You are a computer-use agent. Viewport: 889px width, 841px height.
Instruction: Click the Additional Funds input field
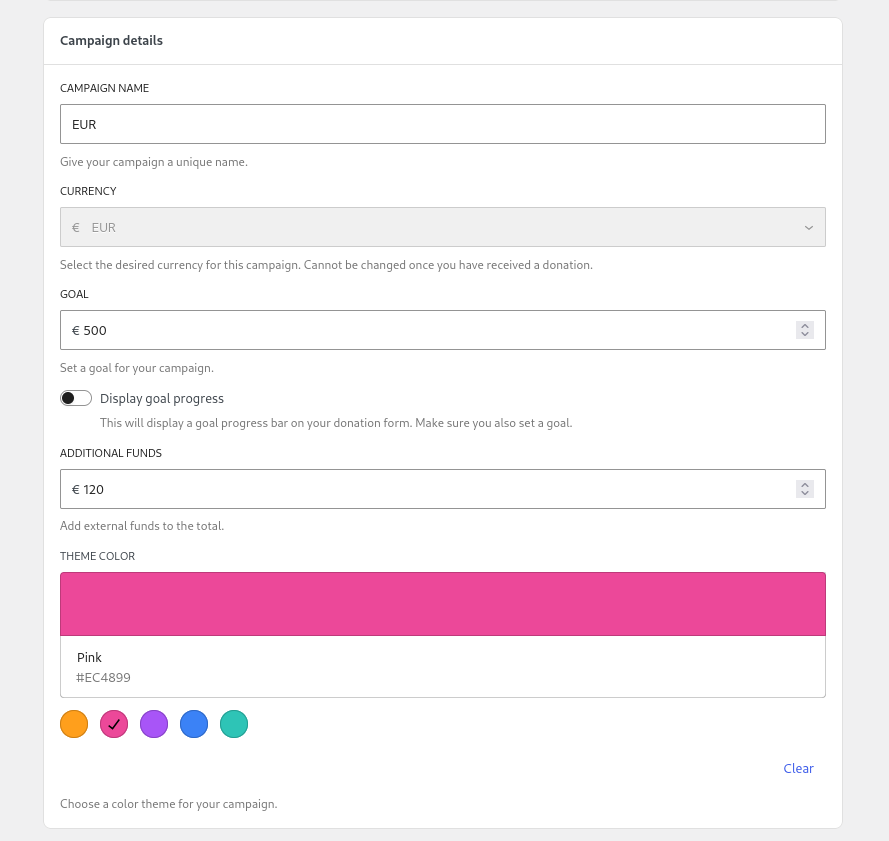(430, 489)
